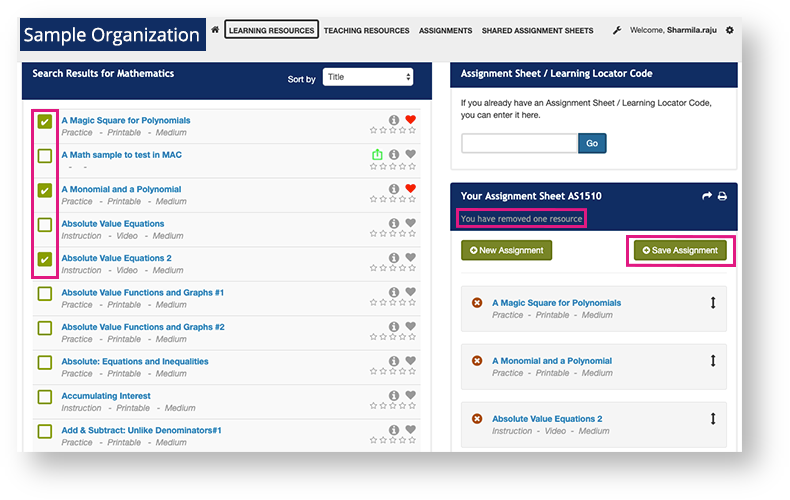This screenshot has height=500, width=790.
Task: Open the settings gear icon
Action: click(729, 31)
